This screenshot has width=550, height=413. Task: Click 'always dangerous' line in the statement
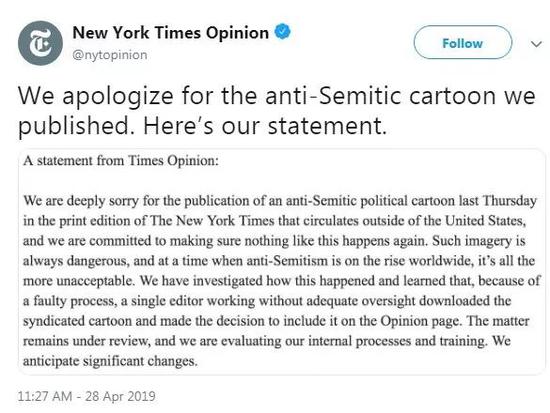pos(279,261)
